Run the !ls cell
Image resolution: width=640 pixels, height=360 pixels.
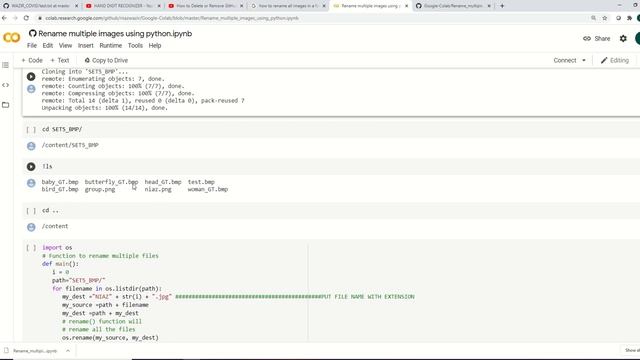[x=31, y=167]
